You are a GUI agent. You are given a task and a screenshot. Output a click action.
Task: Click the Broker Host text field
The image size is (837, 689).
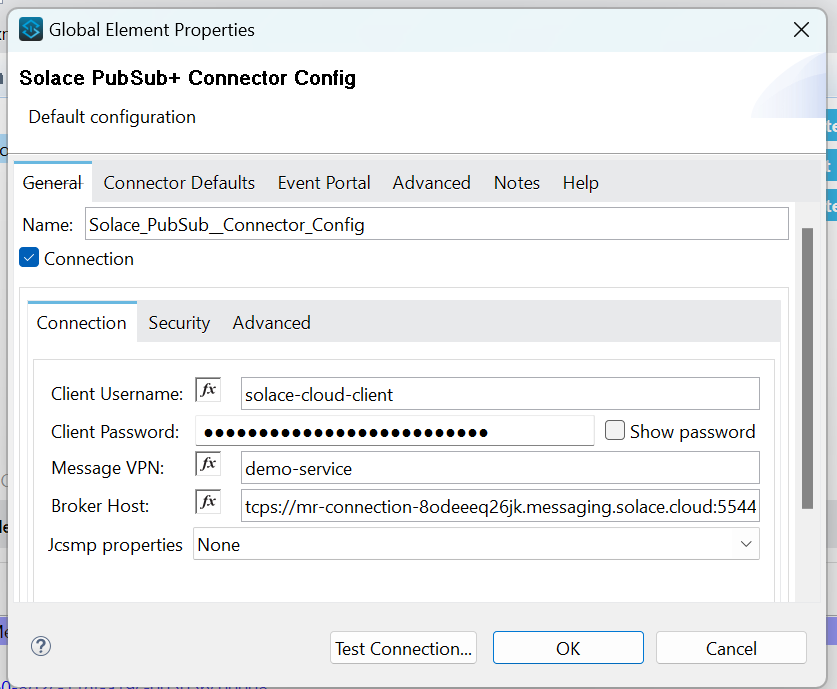click(x=500, y=507)
